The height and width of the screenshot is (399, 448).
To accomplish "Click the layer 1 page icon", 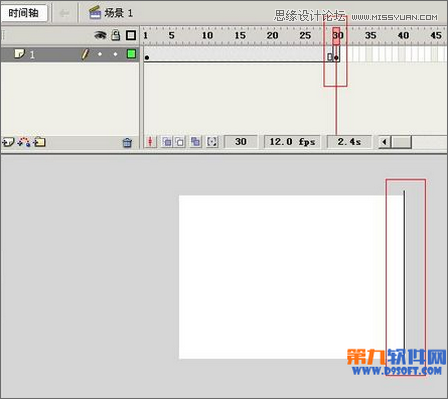I will pyautogui.click(x=19, y=53).
